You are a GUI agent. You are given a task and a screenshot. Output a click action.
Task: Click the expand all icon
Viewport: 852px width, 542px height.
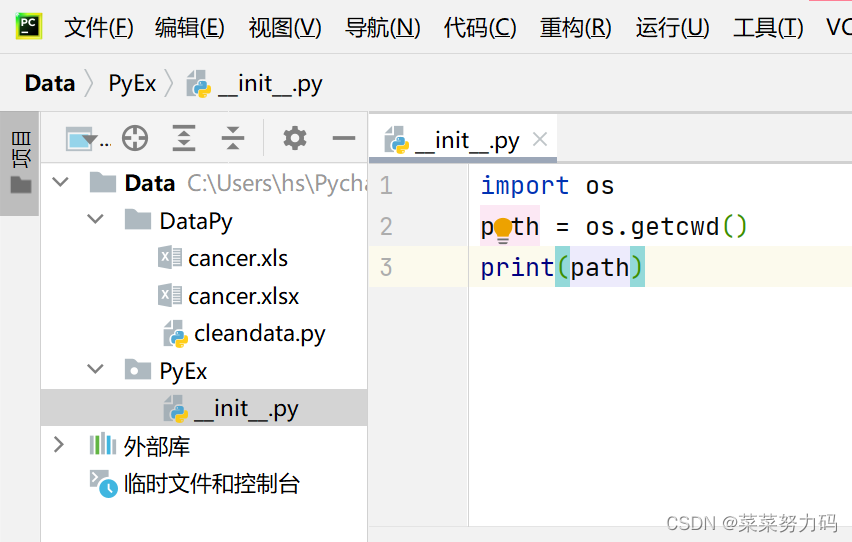[184, 138]
